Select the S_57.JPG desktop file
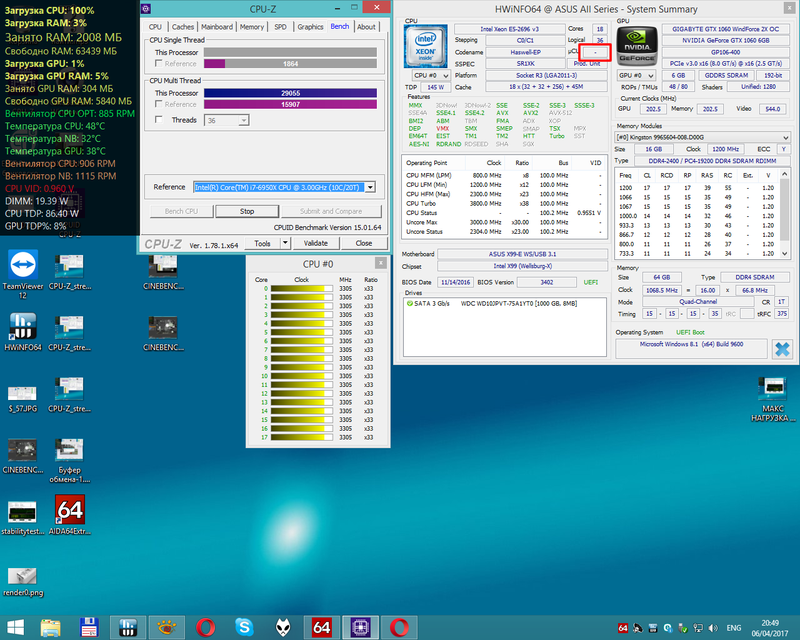 coord(23,399)
